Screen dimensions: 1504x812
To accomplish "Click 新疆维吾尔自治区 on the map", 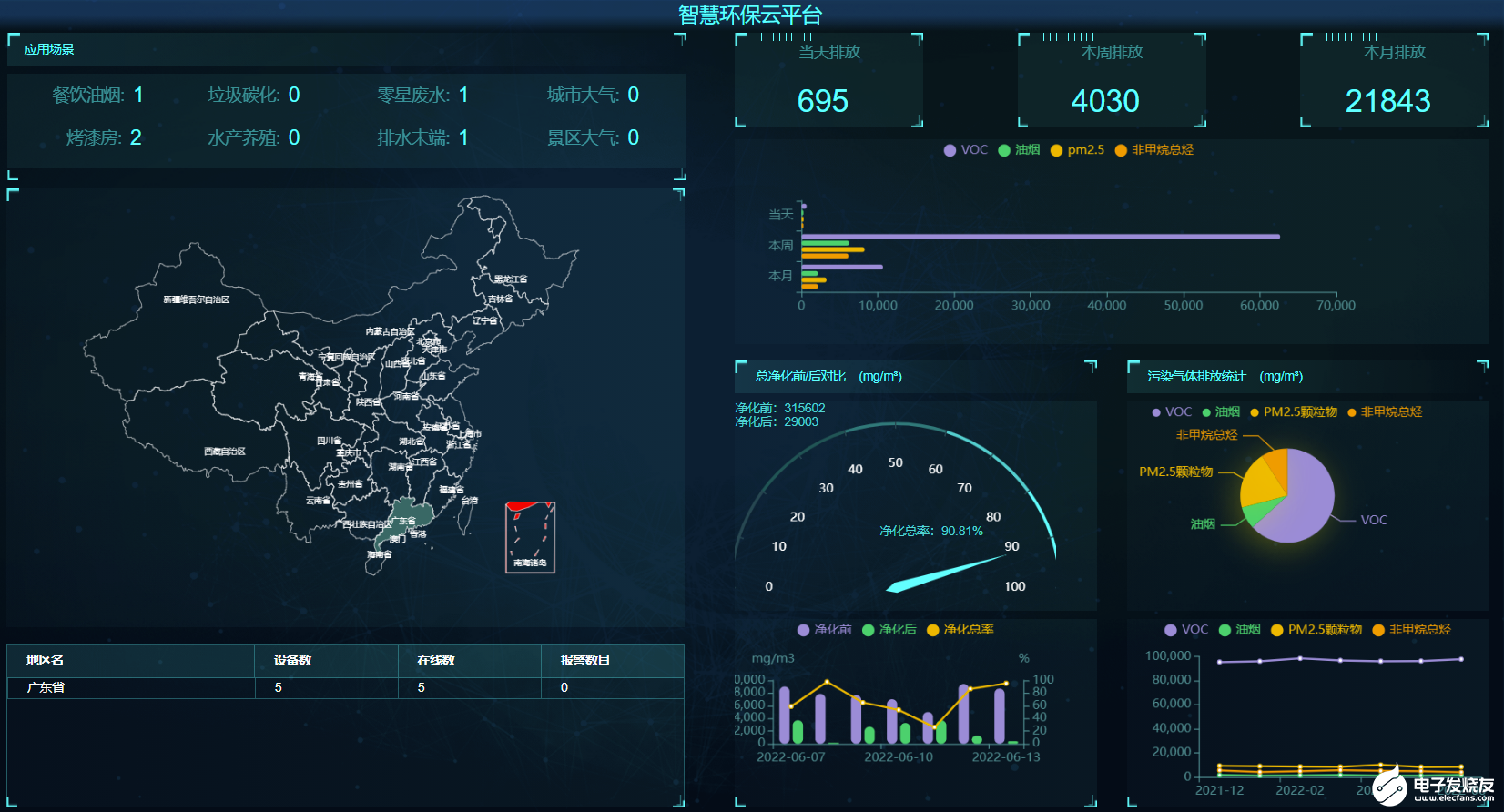I will pyautogui.click(x=196, y=299).
